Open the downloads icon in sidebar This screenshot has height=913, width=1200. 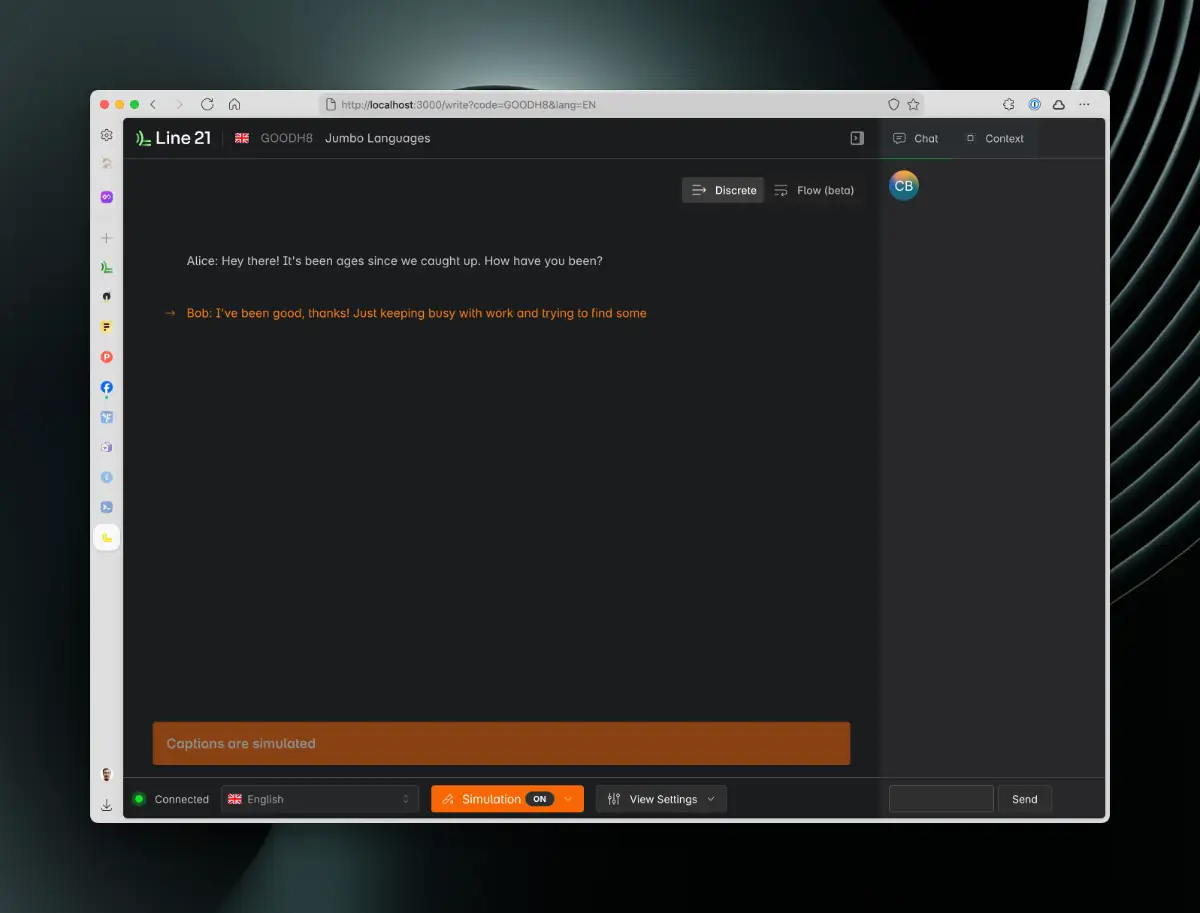tap(107, 805)
